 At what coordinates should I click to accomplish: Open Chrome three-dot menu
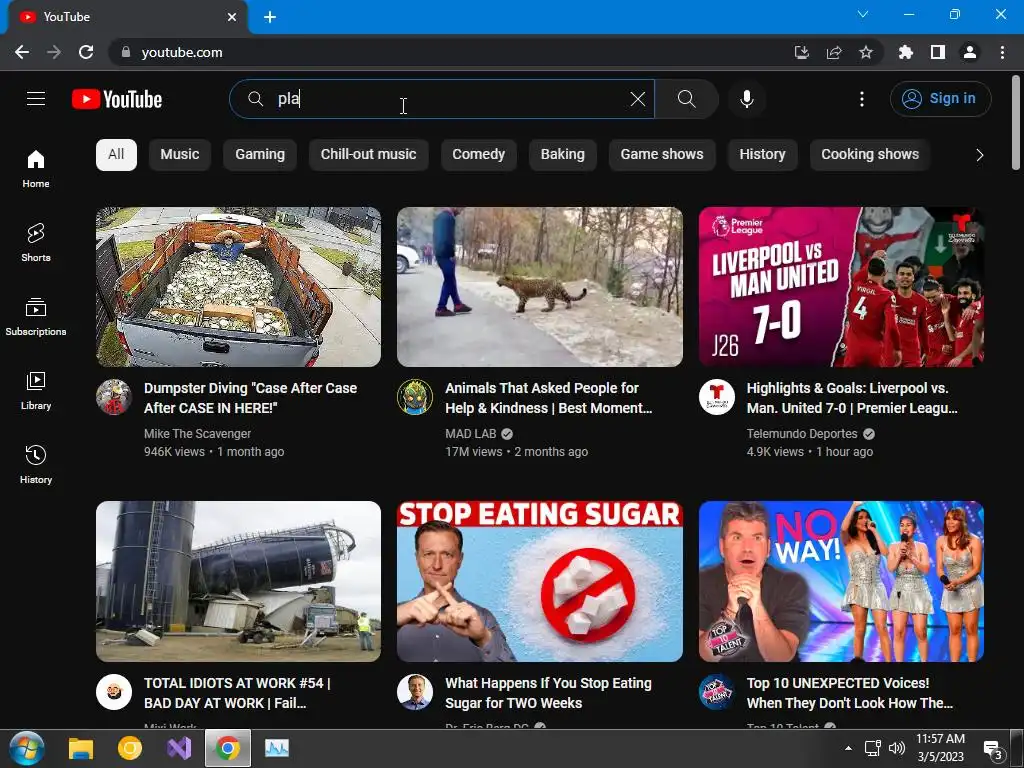(1002, 52)
